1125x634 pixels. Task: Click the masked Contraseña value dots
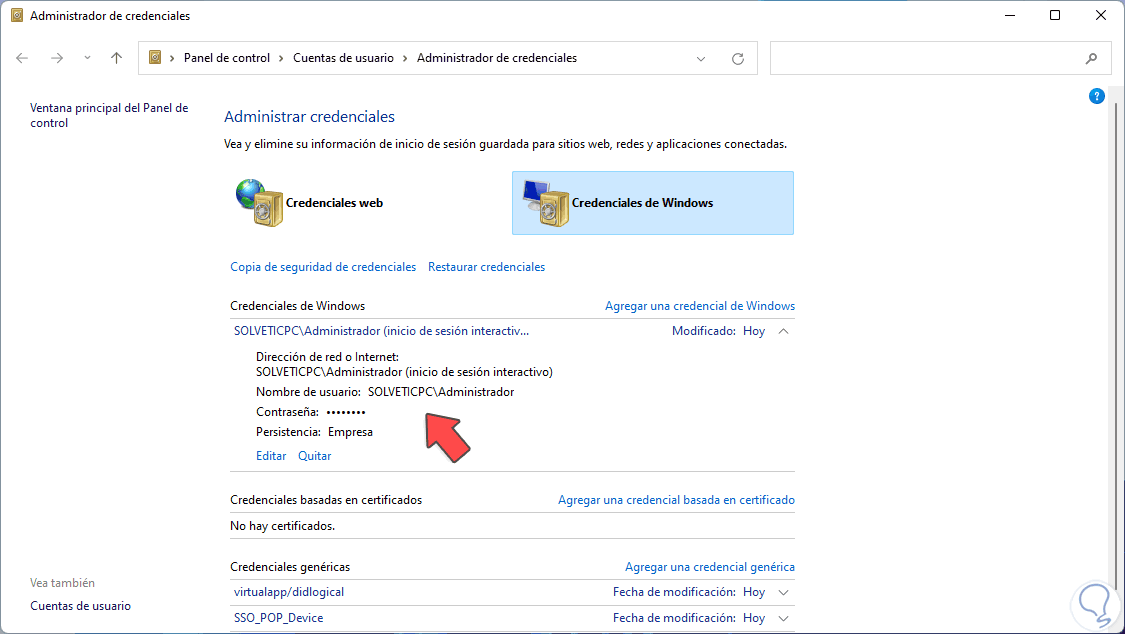pyautogui.click(x=346, y=412)
